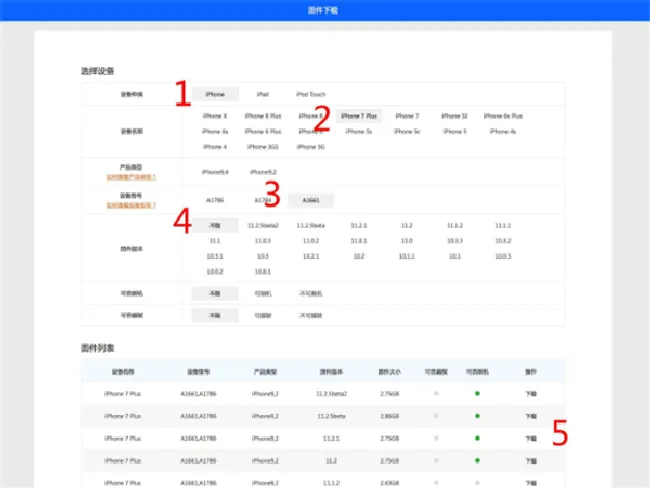Choose iPhone X in device names

215,116
